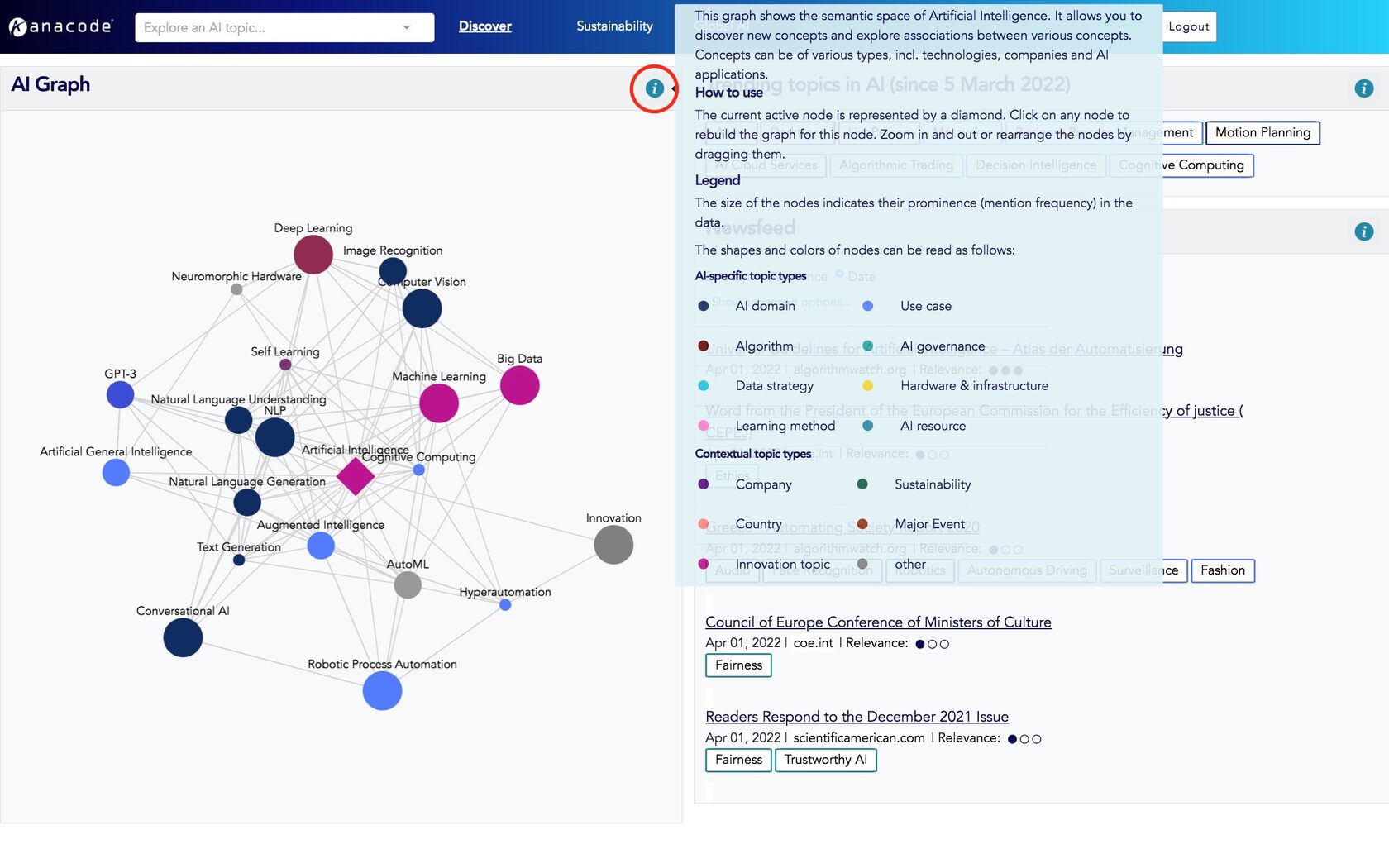Select the Natural Language Understanding node
The height and width of the screenshot is (868, 1389).
click(x=239, y=420)
